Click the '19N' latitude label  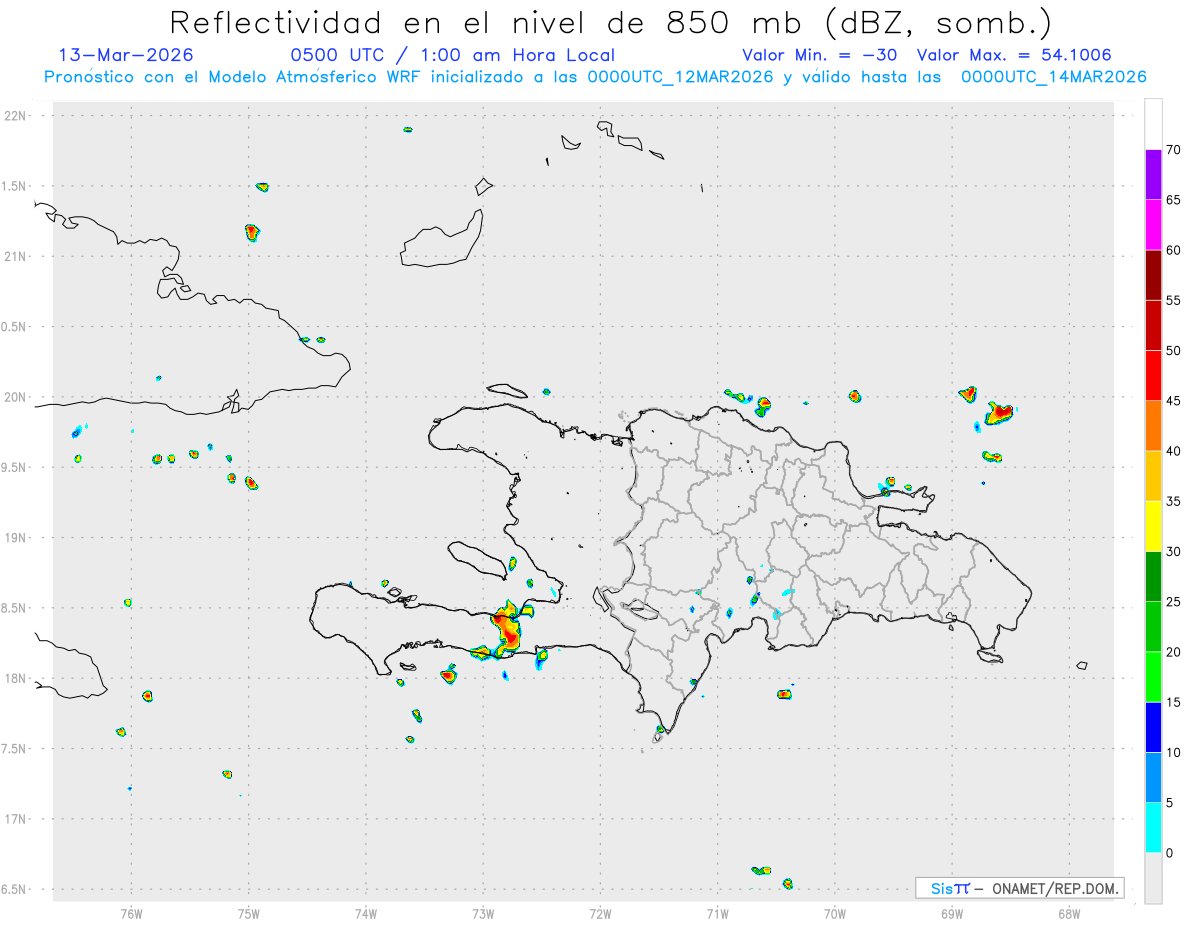pos(16,538)
